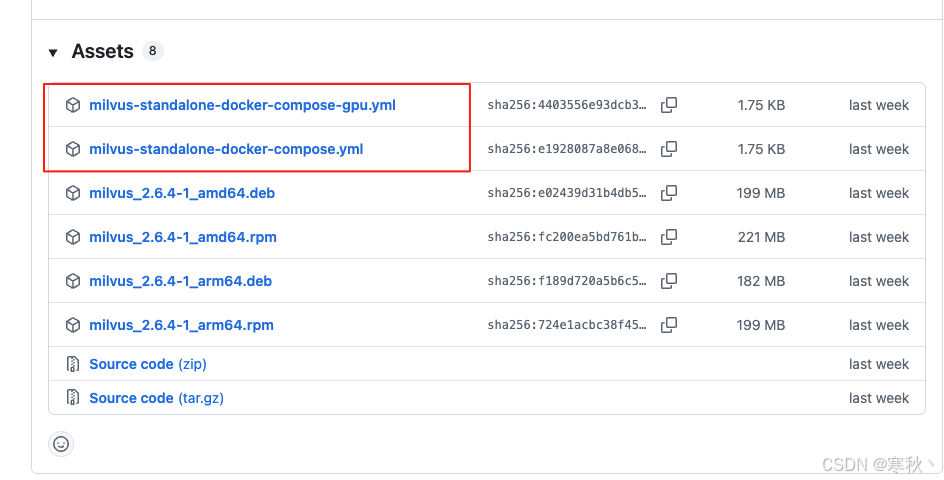Download milvus-standalone-docker-compose.yml file
Screen dimensions: 944x480
coord(226,149)
